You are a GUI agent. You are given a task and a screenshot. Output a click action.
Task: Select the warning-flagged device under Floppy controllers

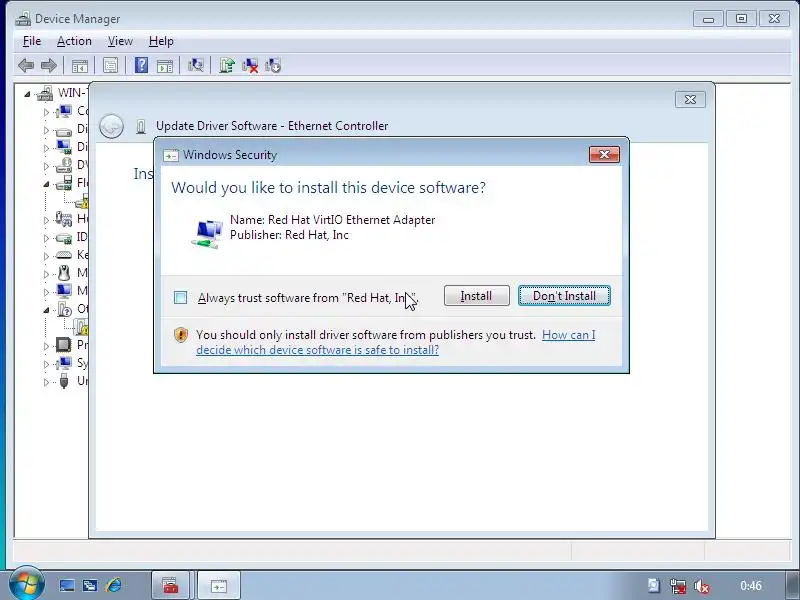[82, 202]
